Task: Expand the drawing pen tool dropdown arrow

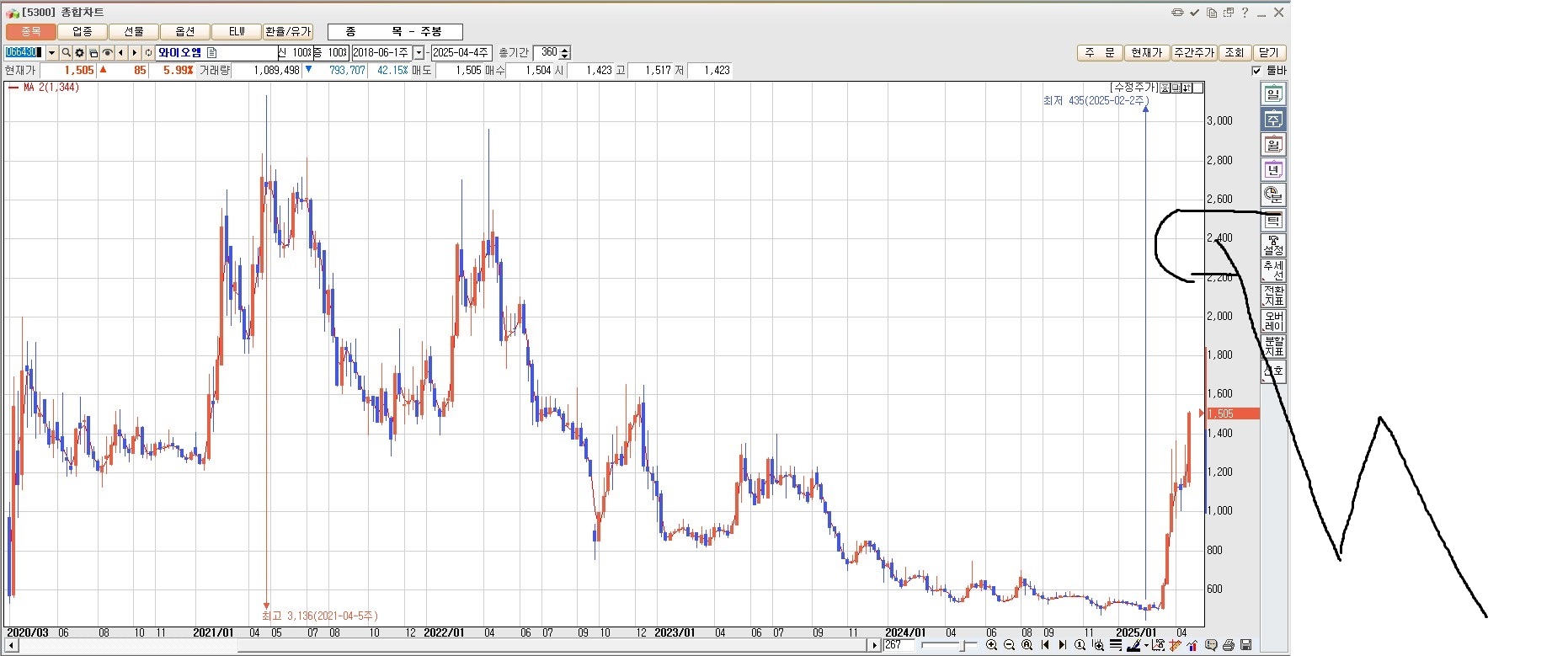Action: click(x=1146, y=646)
